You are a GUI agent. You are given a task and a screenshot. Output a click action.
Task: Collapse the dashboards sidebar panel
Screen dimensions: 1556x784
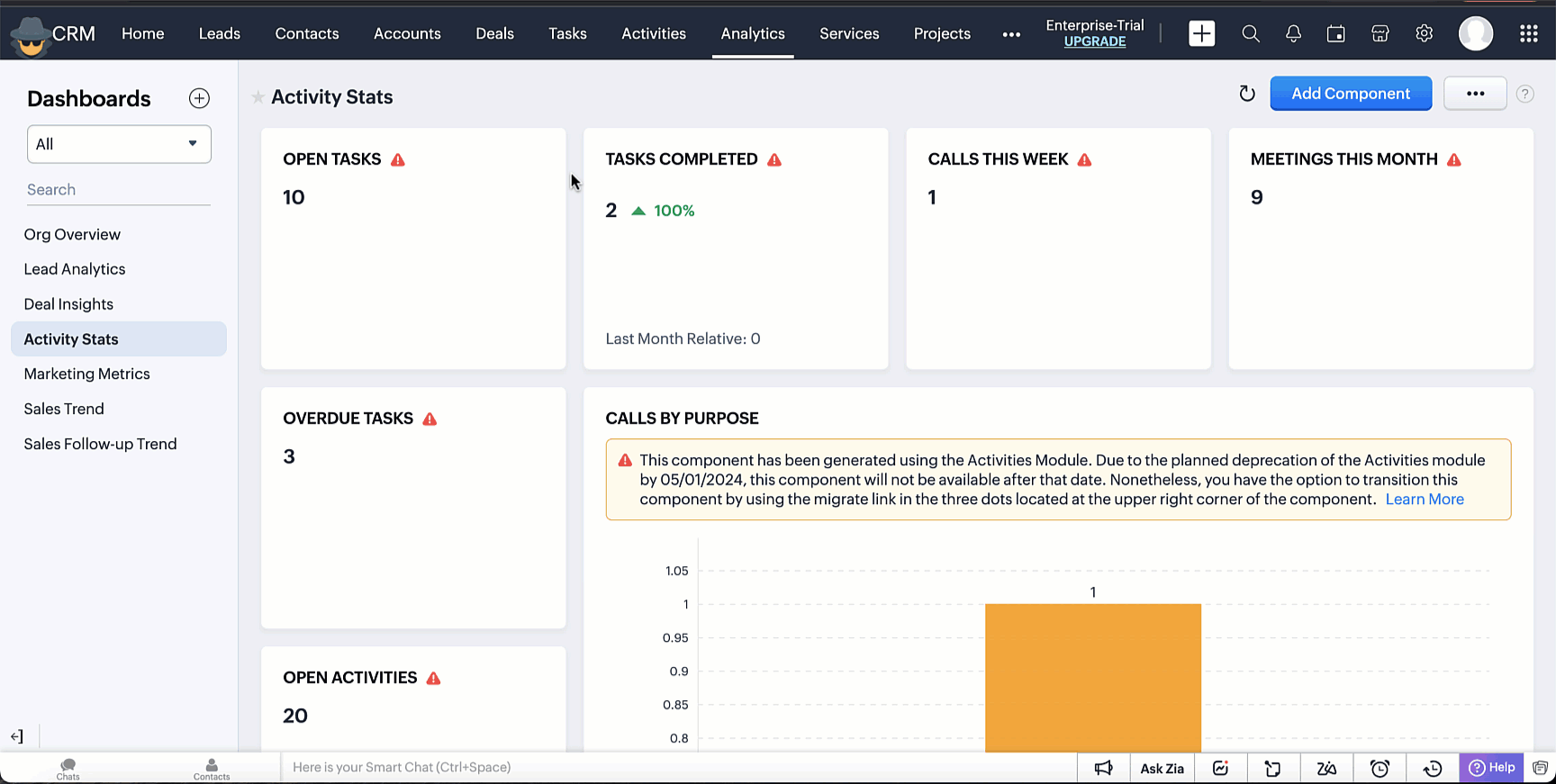point(17,736)
